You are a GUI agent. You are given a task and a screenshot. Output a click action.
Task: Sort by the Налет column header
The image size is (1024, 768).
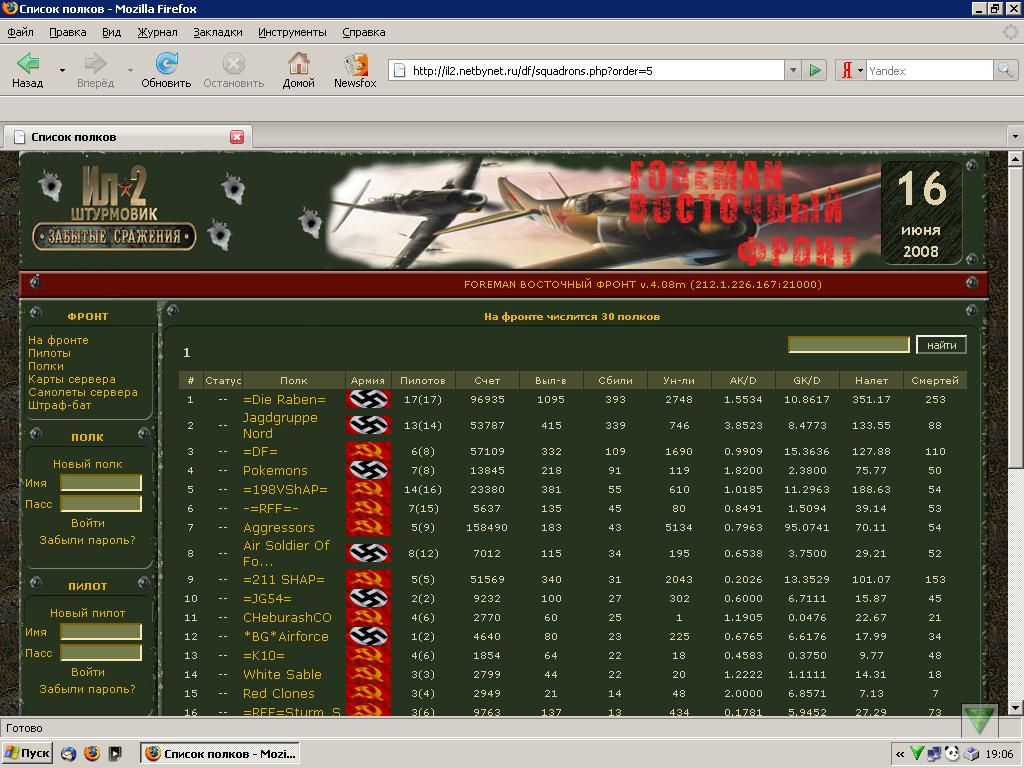point(871,380)
